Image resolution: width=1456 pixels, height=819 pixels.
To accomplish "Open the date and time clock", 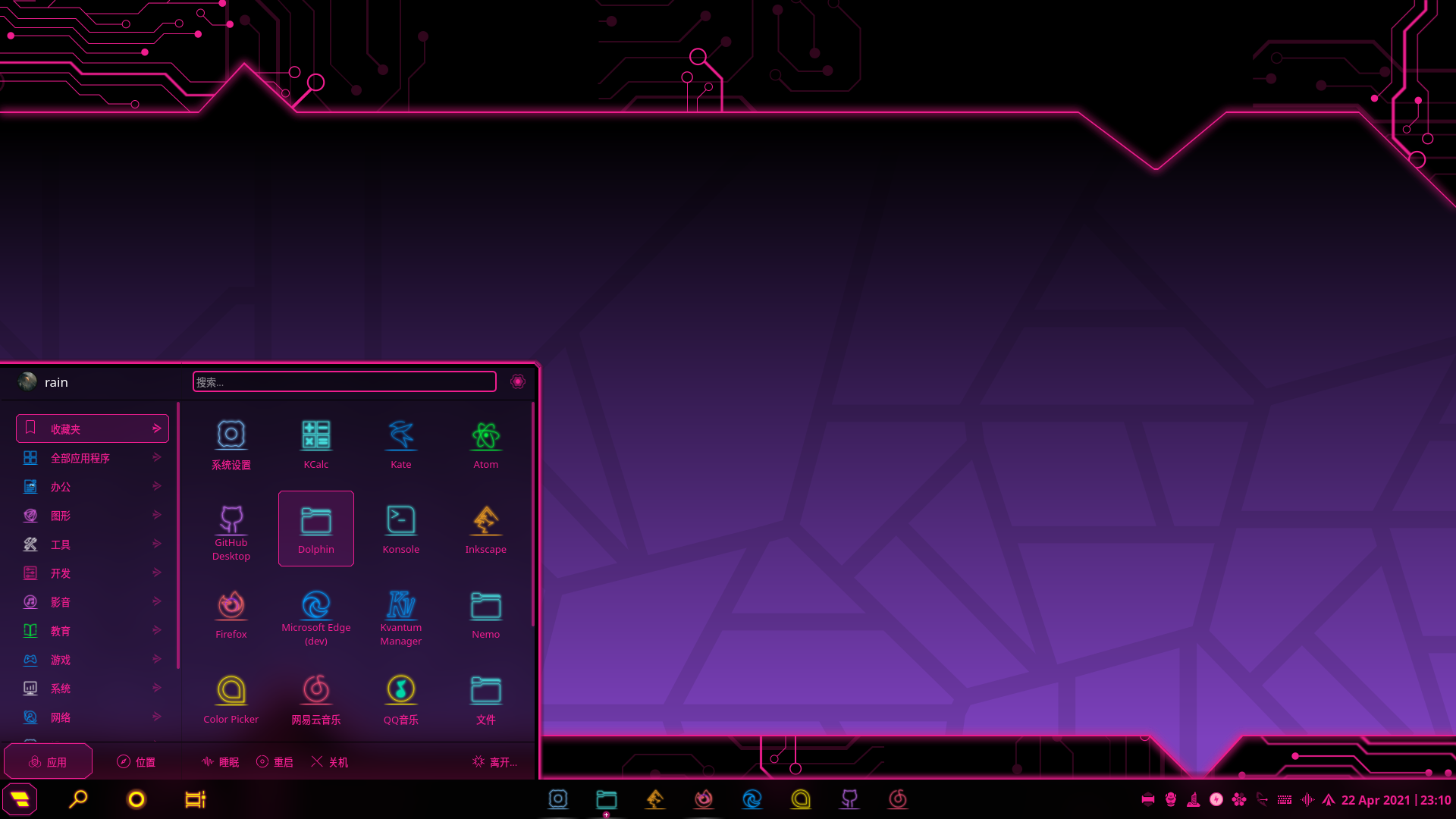I will click(1396, 800).
